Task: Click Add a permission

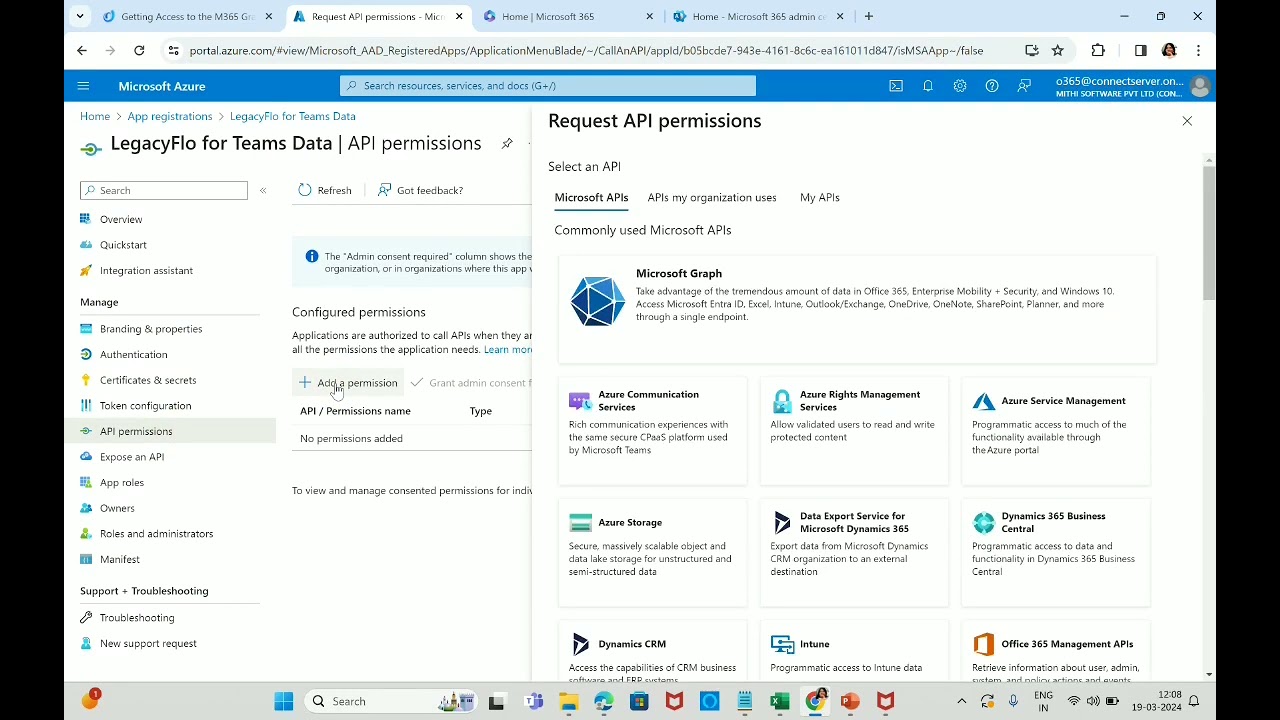Action: tap(348, 383)
